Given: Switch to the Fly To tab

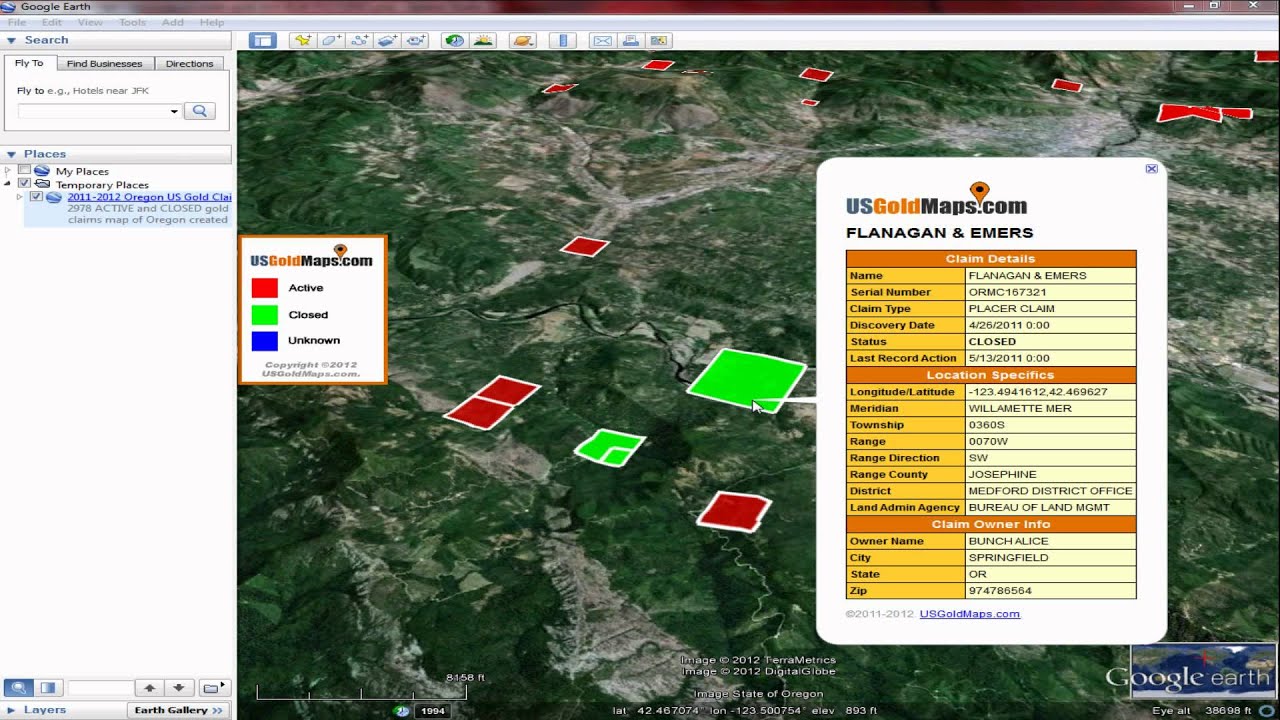Looking at the screenshot, I should [29, 63].
